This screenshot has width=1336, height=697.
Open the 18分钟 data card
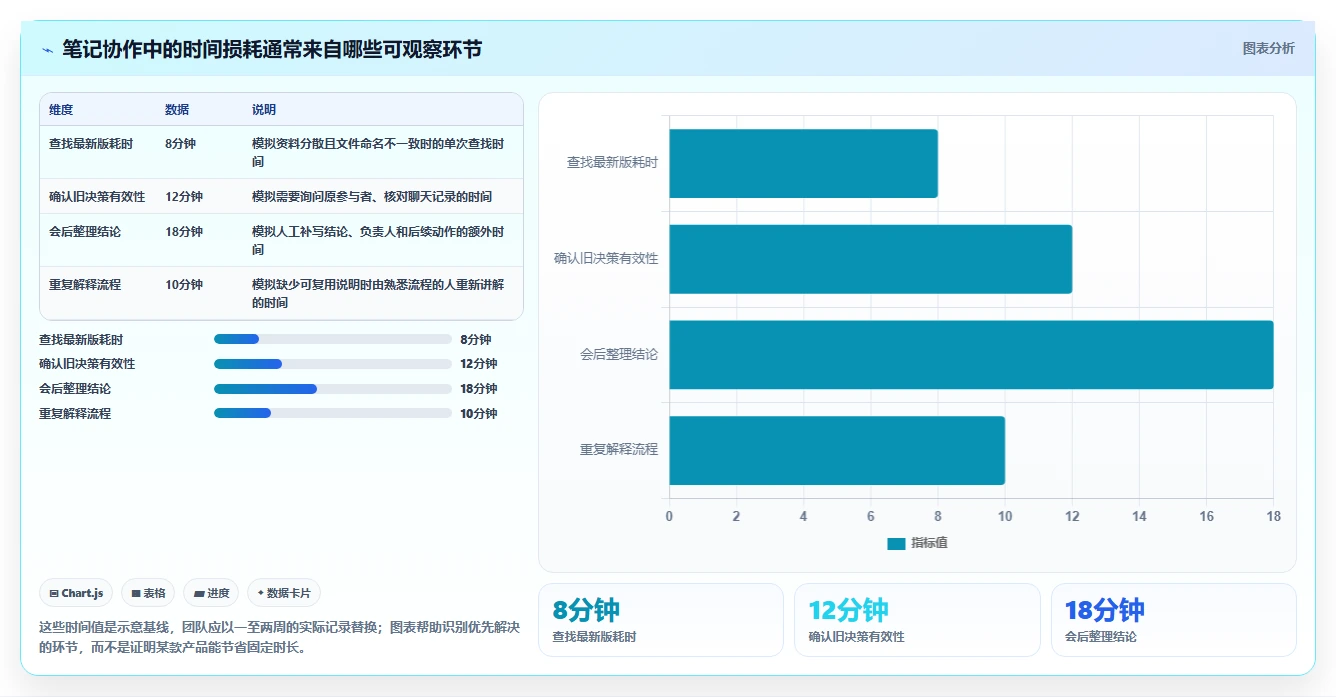click(1173, 620)
